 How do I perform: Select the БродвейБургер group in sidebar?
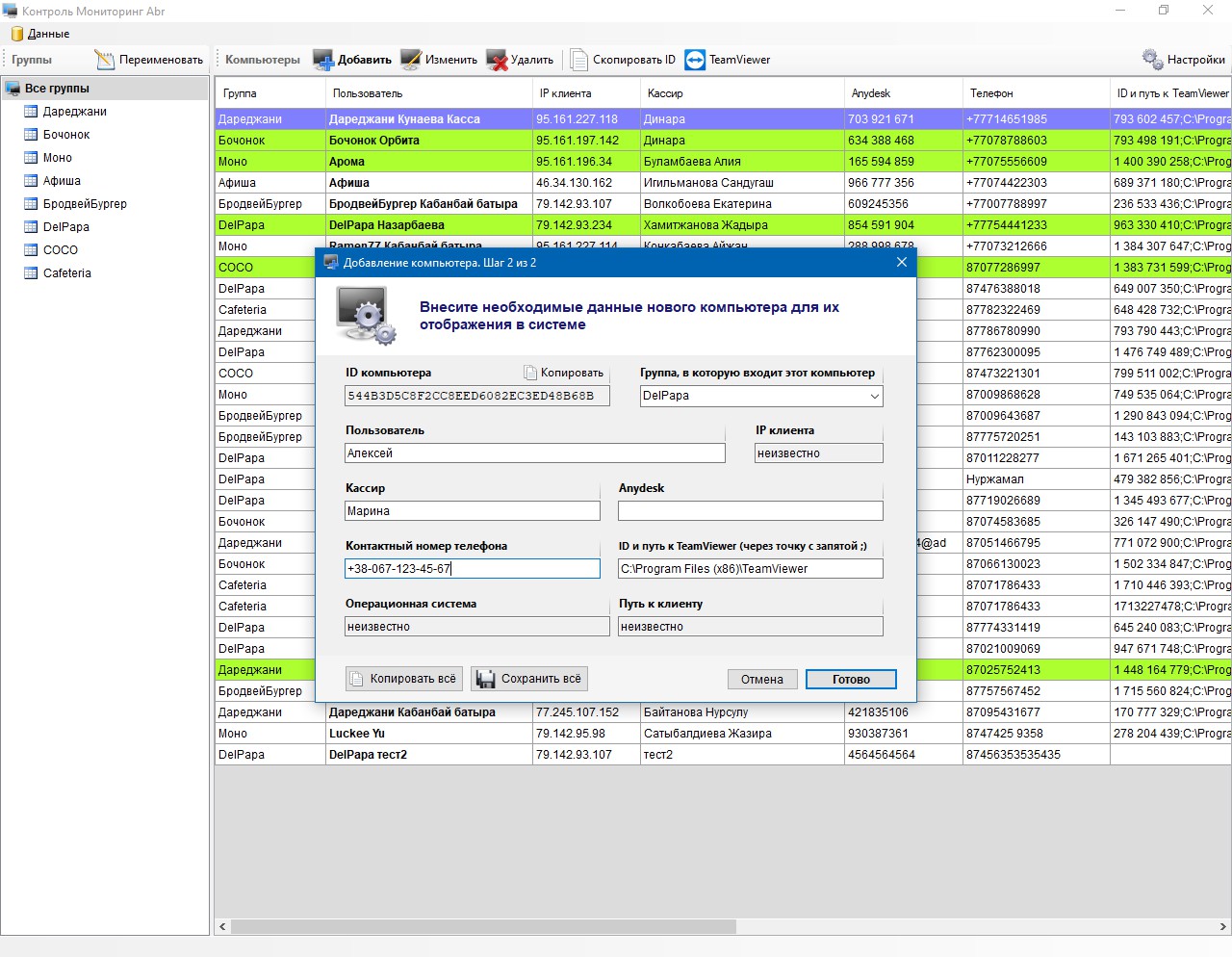(x=85, y=204)
